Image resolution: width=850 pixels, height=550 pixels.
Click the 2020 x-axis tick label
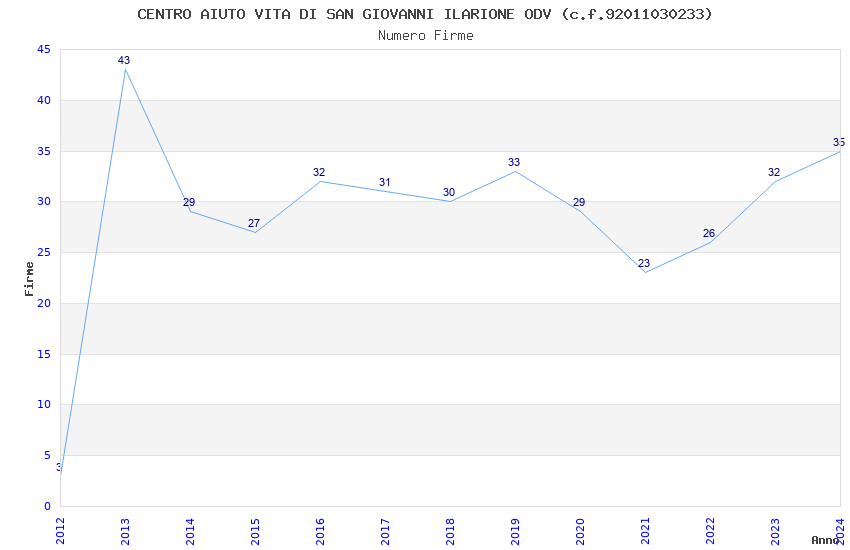[581, 531]
